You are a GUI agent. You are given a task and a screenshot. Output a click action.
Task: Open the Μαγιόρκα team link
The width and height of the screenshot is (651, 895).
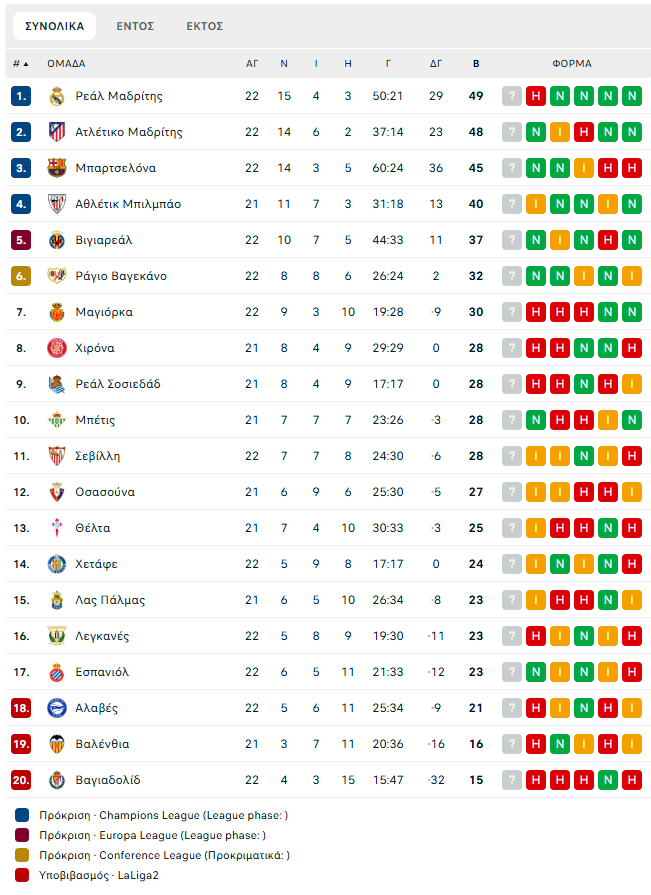[x=104, y=312]
